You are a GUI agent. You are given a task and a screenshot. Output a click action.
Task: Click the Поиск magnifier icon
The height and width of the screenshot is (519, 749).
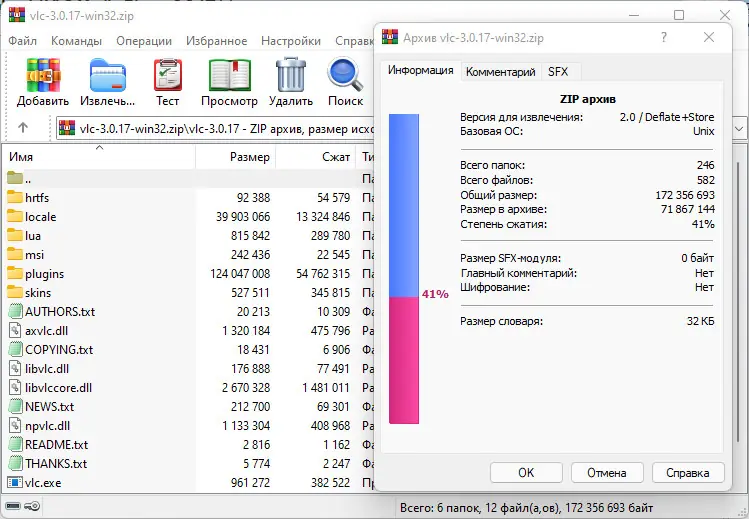click(x=345, y=74)
